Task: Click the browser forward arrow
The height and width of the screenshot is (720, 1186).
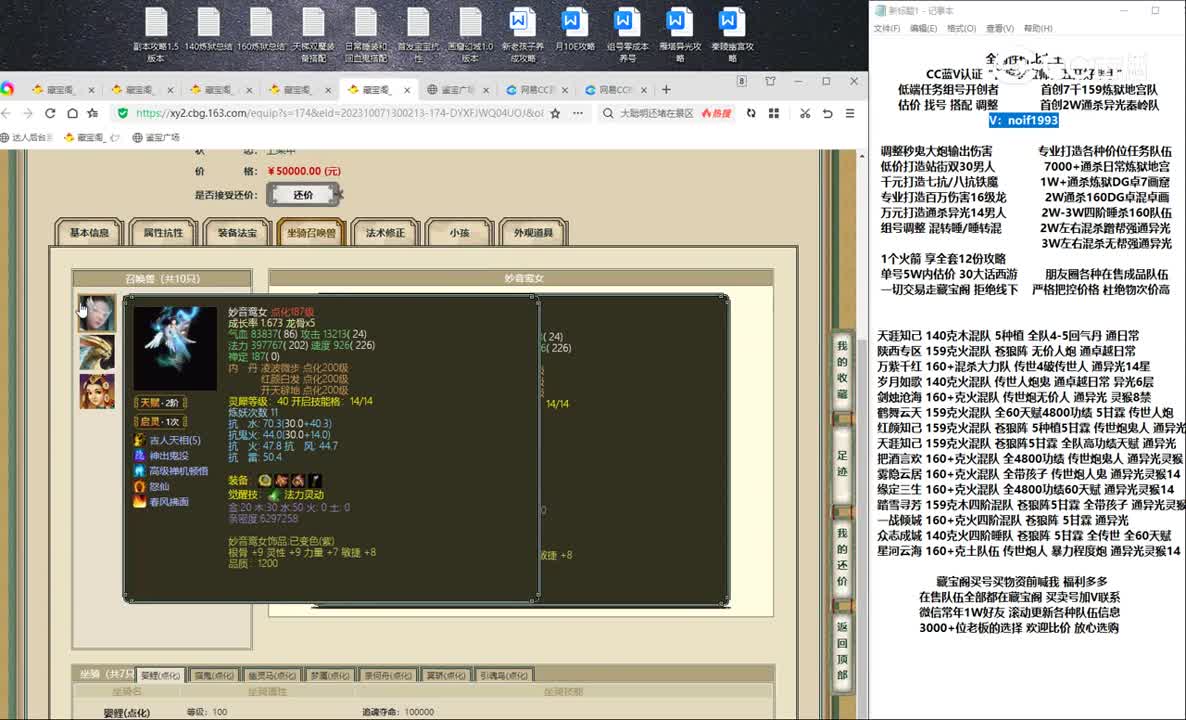Action: coord(28,113)
